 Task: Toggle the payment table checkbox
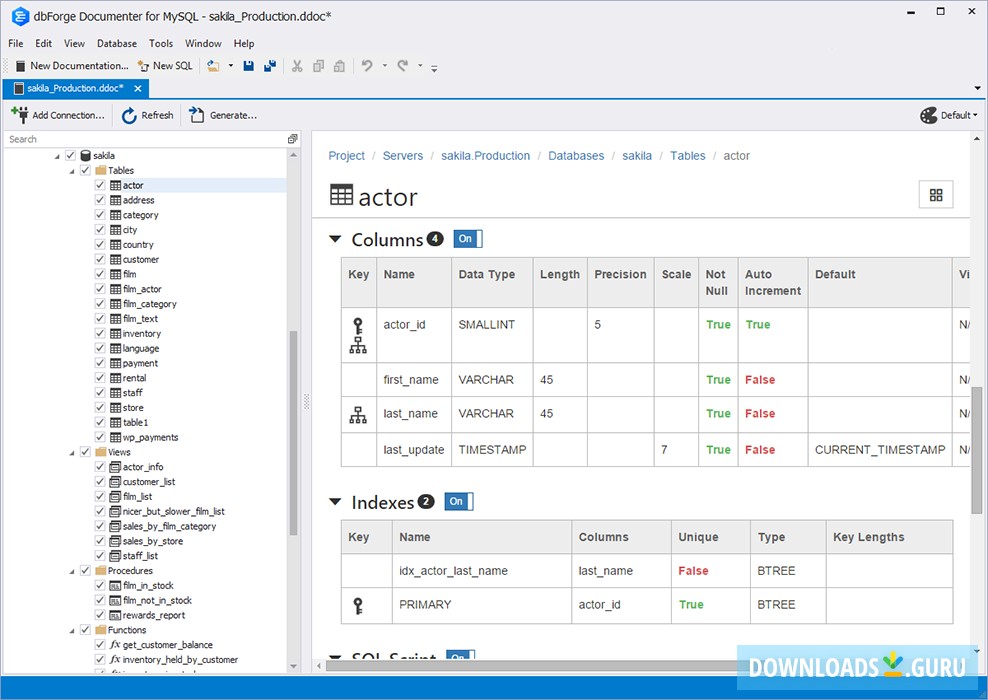tap(100, 363)
